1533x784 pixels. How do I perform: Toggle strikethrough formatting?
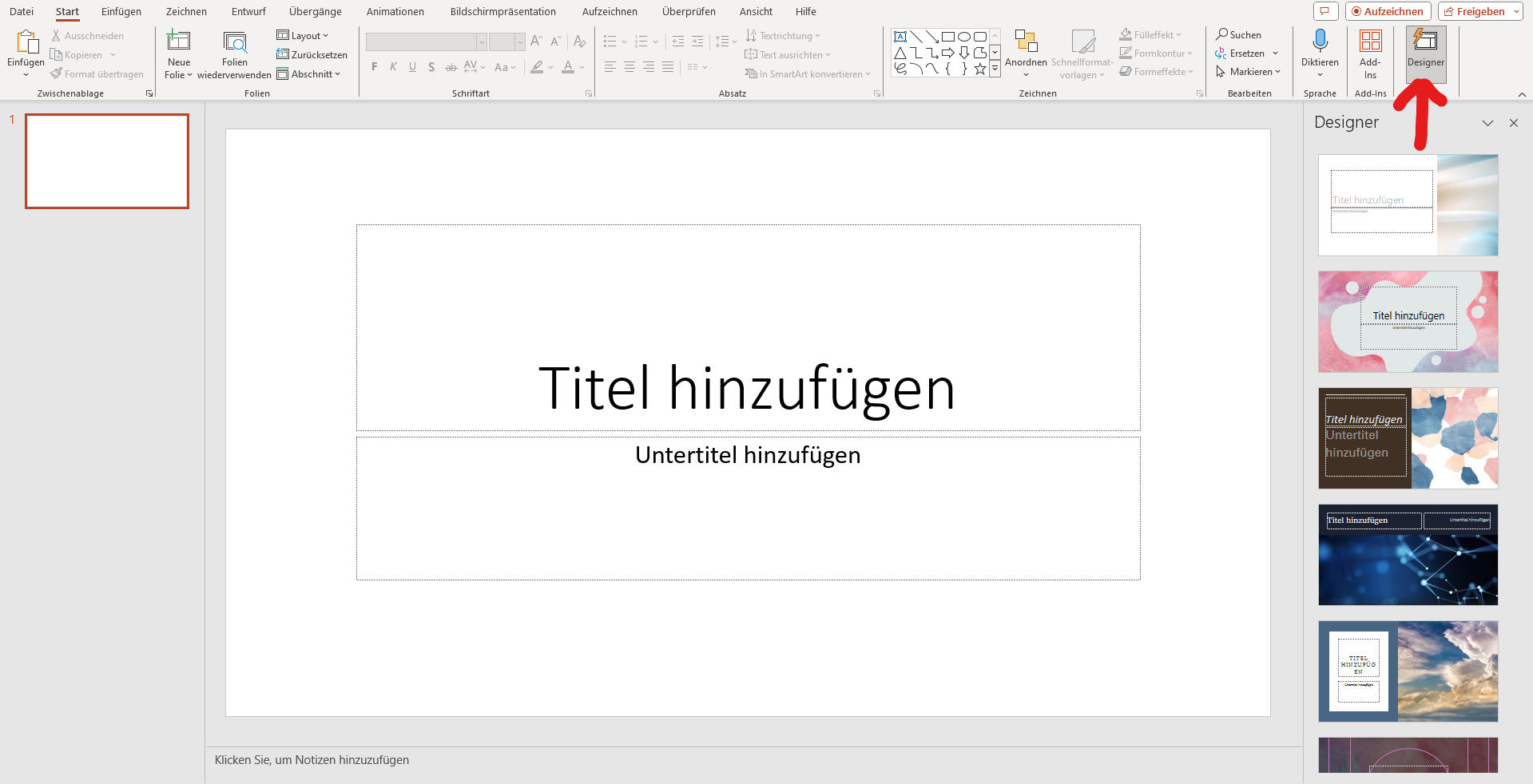click(451, 67)
